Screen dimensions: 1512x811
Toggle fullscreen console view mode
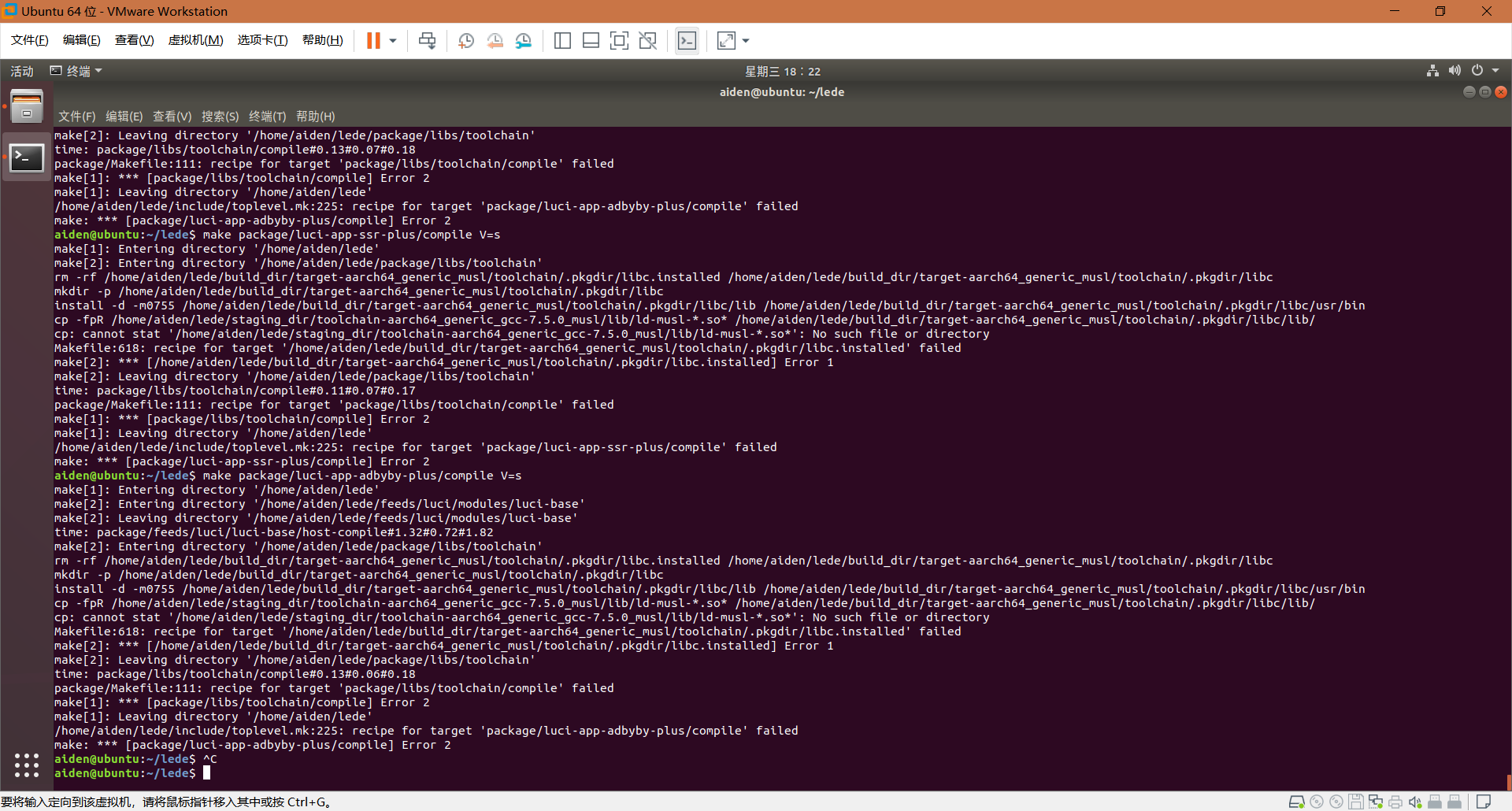(619, 40)
